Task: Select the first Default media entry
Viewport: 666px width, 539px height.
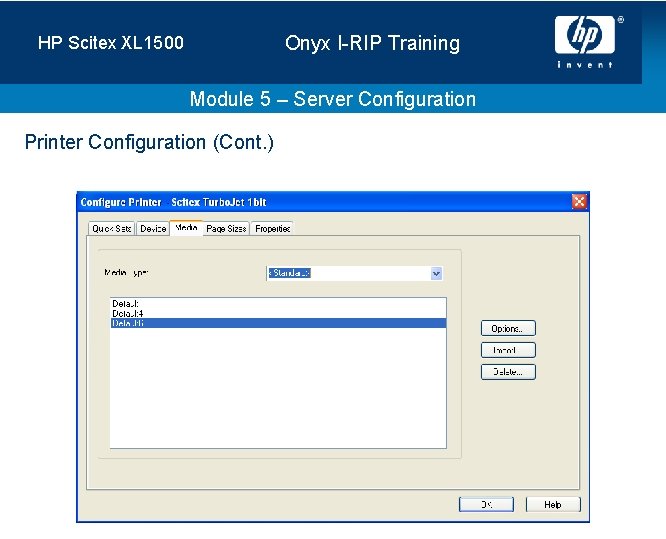Action: click(278, 303)
